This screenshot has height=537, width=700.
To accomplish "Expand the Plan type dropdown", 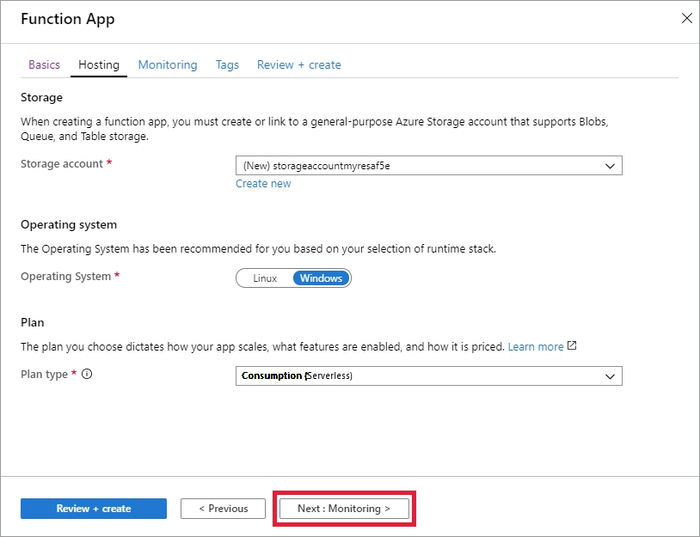I will pos(429,376).
